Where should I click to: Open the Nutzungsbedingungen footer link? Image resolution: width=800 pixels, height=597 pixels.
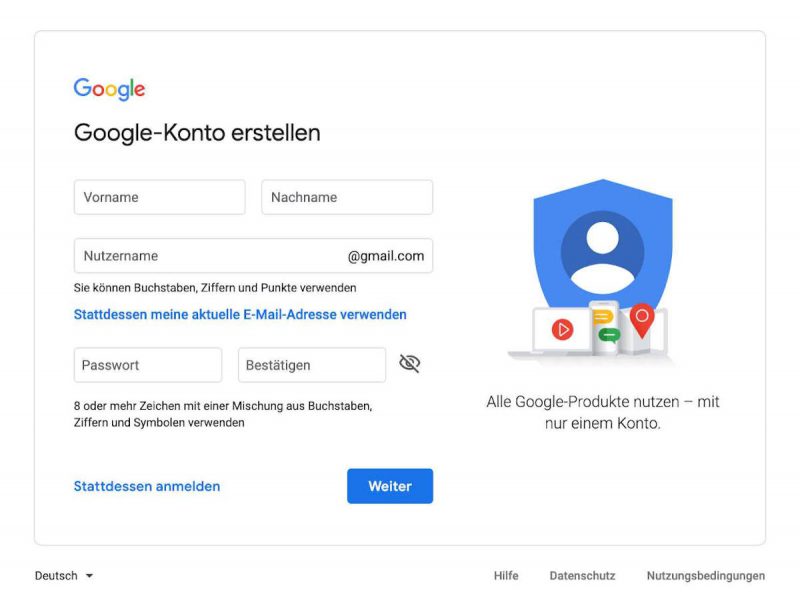tap(706, 576)
